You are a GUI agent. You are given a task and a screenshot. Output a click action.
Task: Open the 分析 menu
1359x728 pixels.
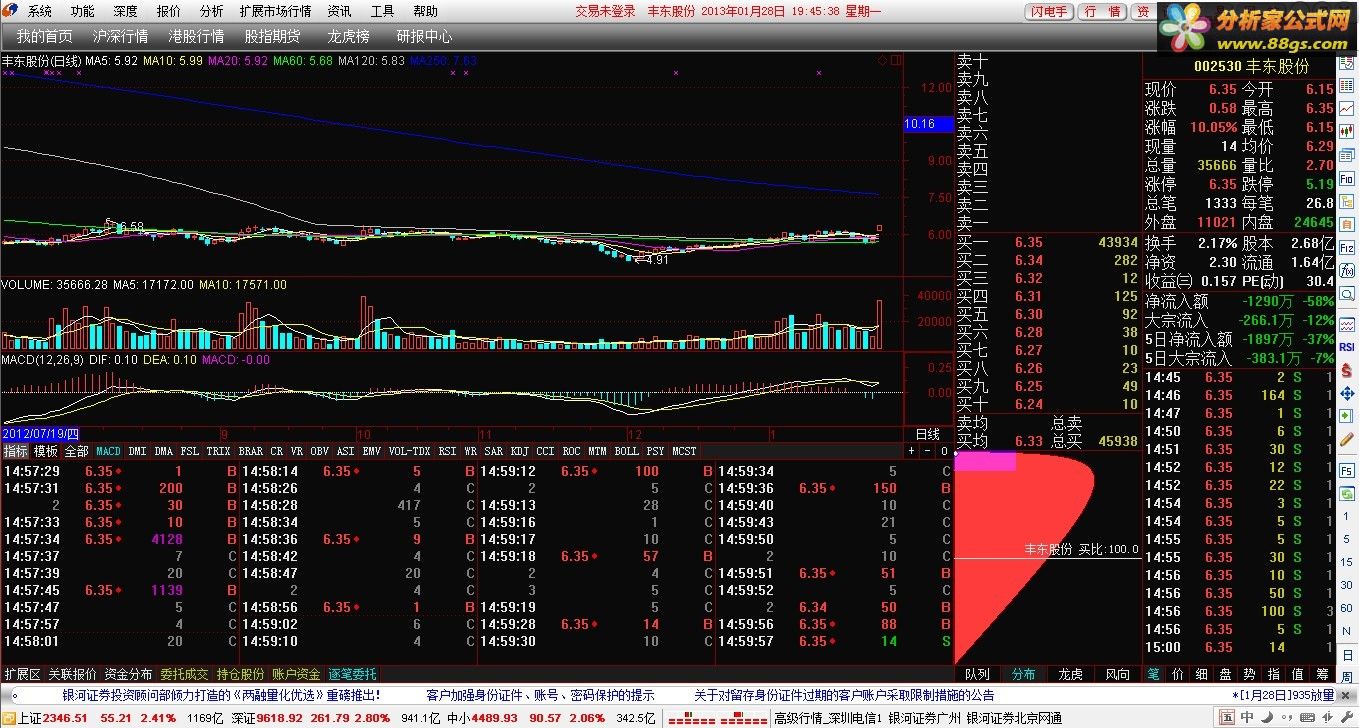pyautogui.click(x=211, y=11)
